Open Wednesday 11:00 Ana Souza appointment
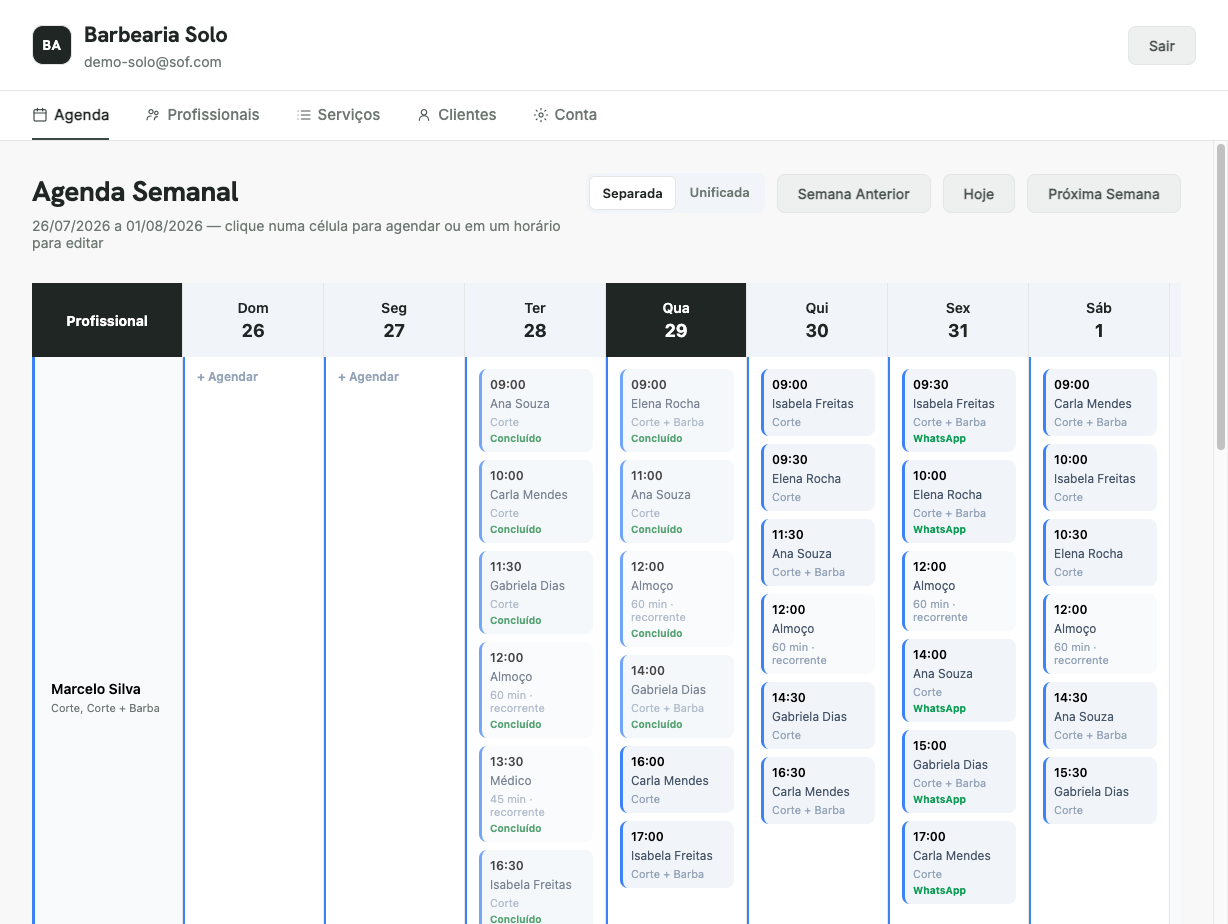This screenshot has width=1228, height=924. pyautogui.click(x=677, y=502)
